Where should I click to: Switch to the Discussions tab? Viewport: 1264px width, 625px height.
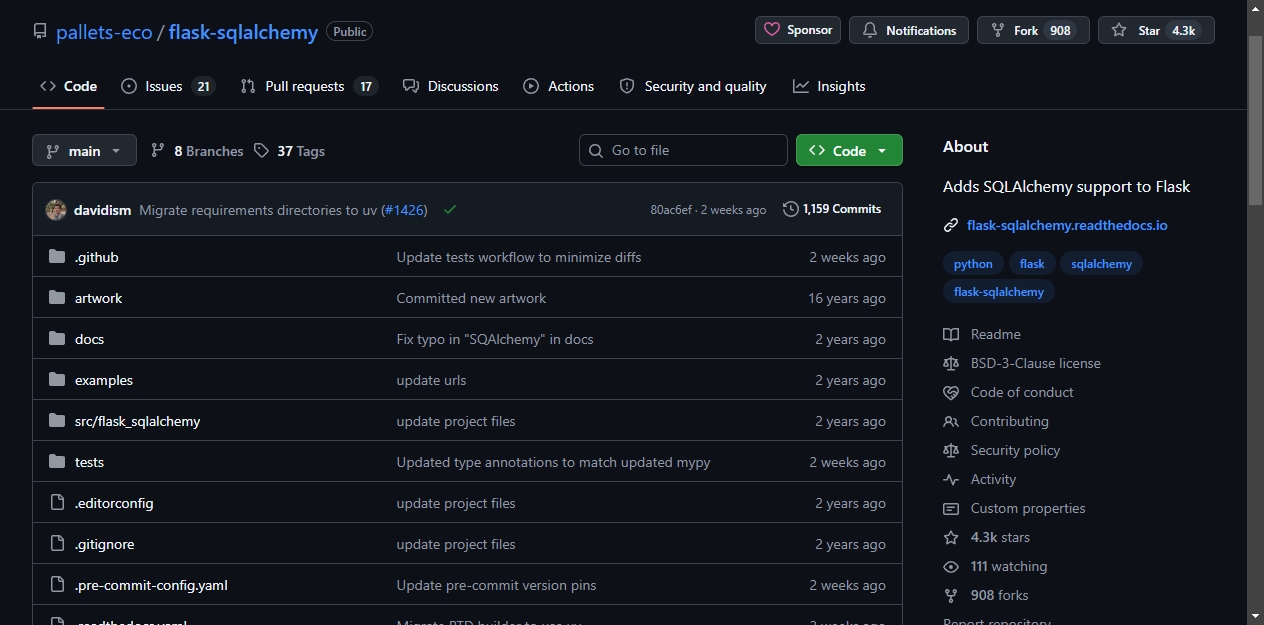(x=450, y=86)
